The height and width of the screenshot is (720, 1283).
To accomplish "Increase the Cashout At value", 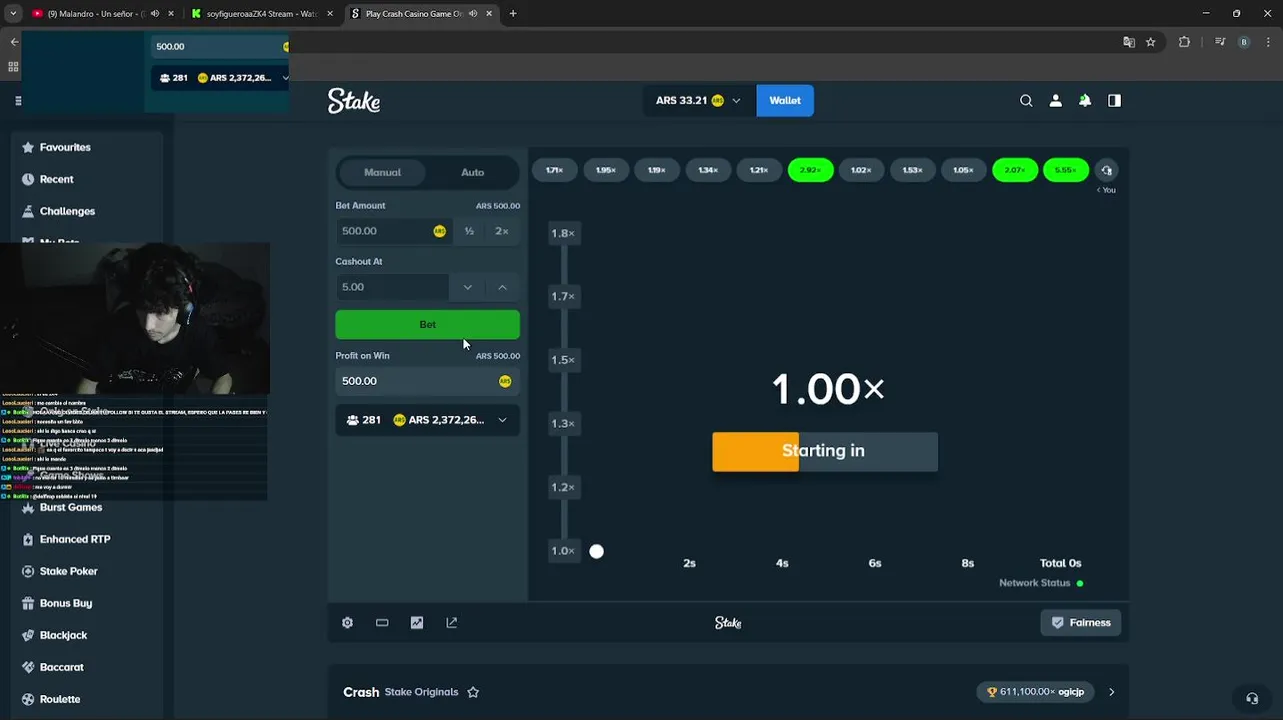I will (x=502, y=287).
